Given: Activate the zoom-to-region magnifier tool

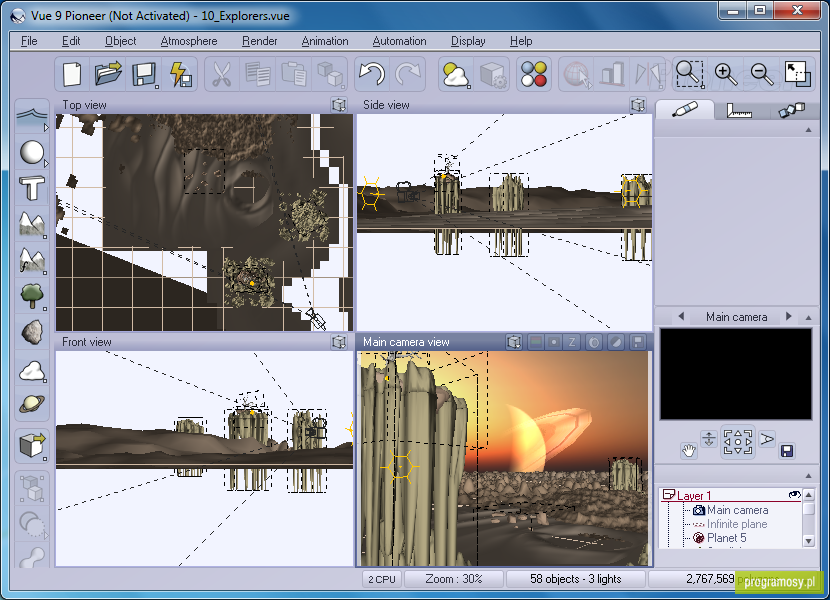Looking at the screenshot, I should tap(689, 74).
